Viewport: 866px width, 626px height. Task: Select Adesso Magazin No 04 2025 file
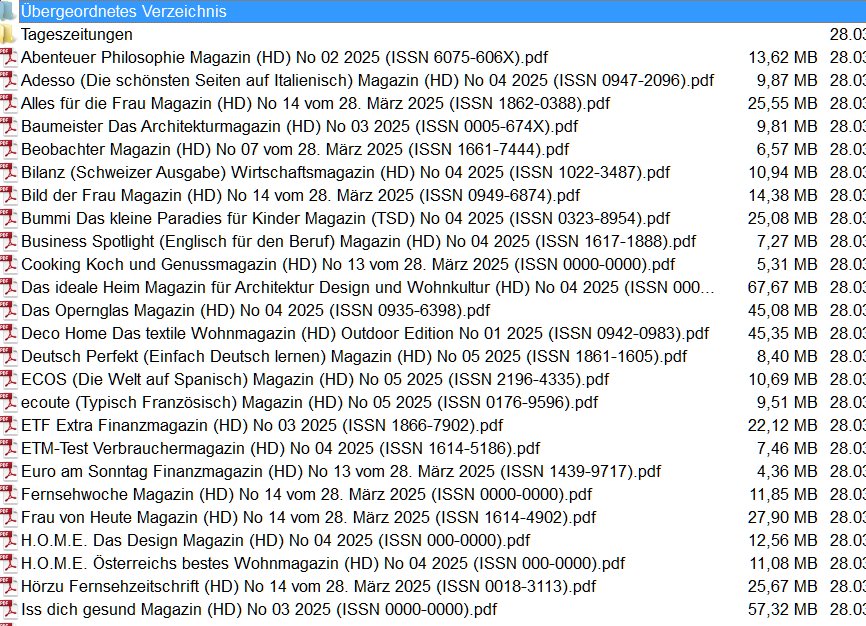pyautogui.click(x=367, y=80)
